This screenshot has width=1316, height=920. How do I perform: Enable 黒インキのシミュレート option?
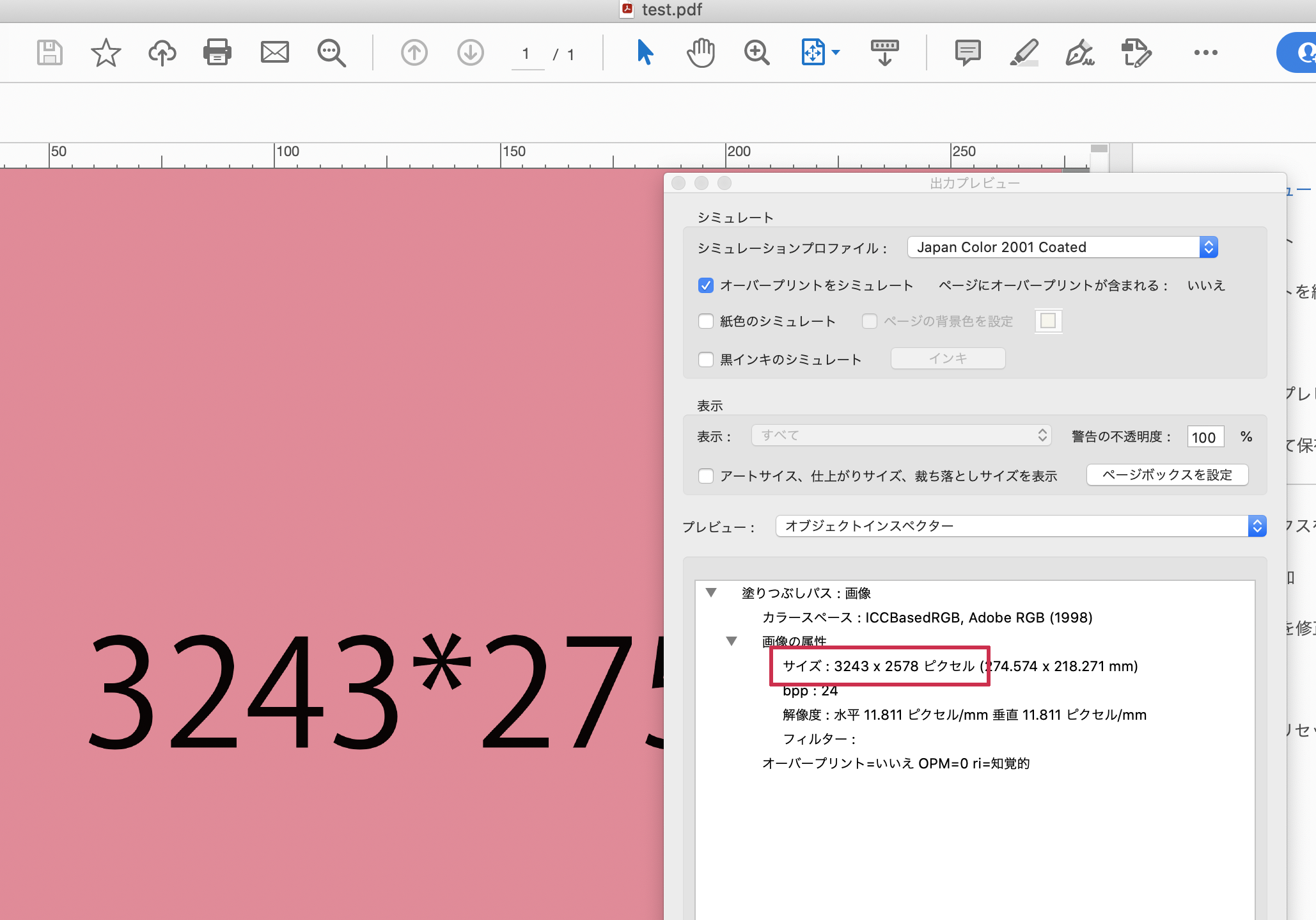point(705,359)
